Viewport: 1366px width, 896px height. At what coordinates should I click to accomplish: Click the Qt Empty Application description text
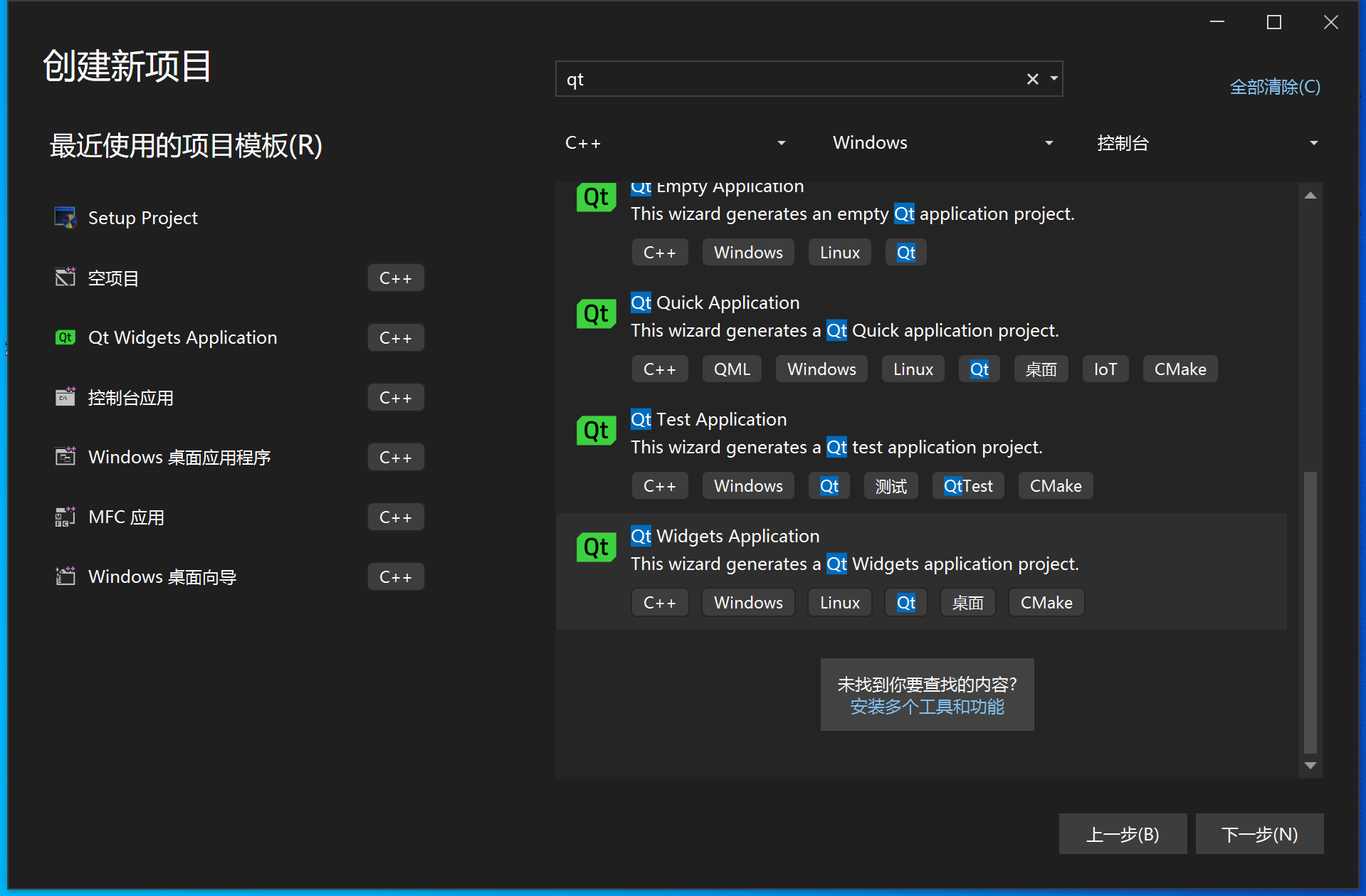point(852,214)
